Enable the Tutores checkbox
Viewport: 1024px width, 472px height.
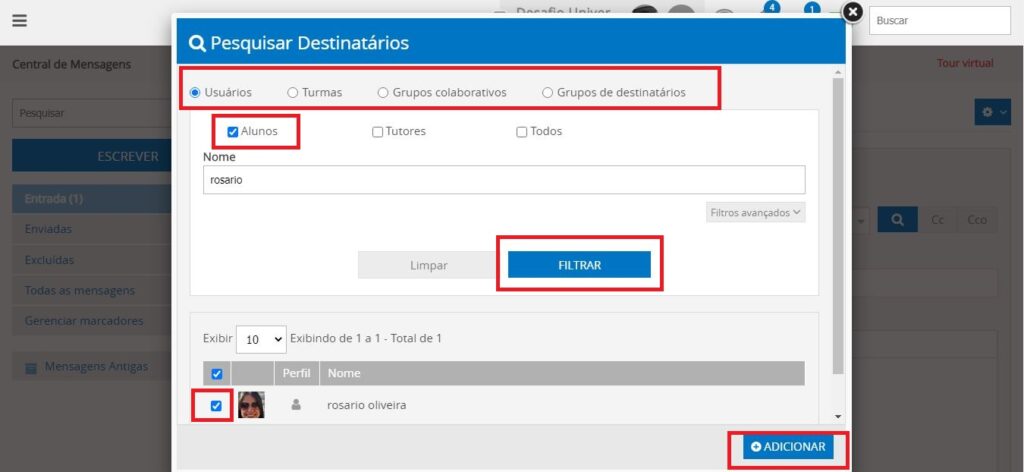(x=377, y=132)
